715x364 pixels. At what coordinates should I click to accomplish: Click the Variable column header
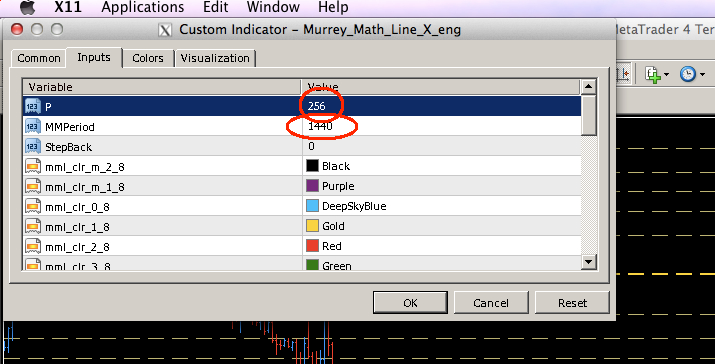coord(162,87)
